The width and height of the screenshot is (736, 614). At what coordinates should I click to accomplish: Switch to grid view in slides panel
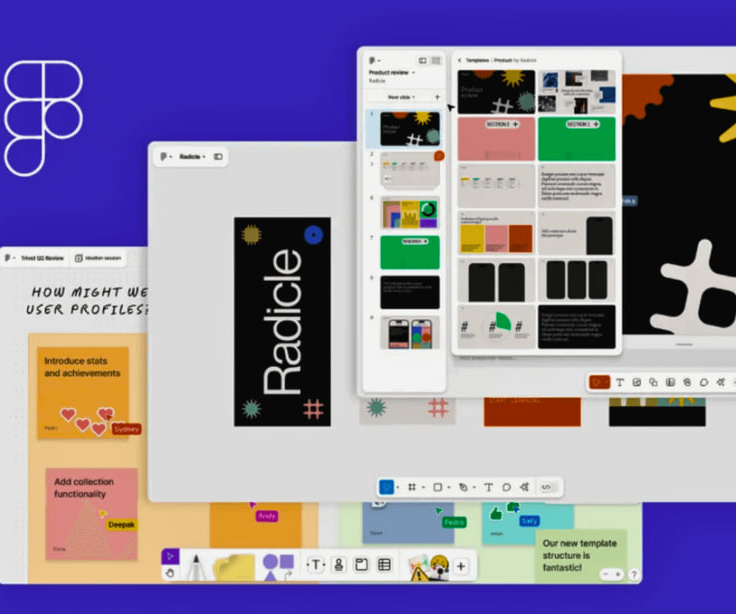tap(436, 61)
